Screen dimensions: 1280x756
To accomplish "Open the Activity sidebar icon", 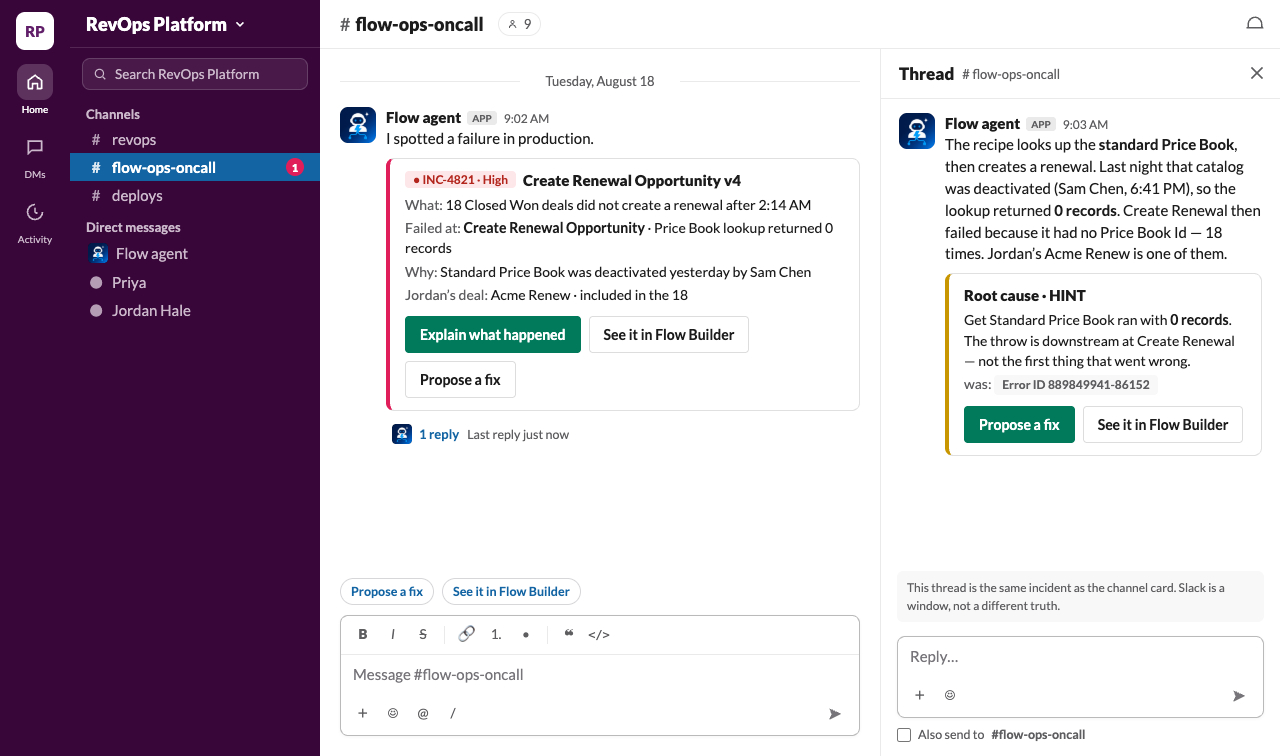I will point(35,213).
